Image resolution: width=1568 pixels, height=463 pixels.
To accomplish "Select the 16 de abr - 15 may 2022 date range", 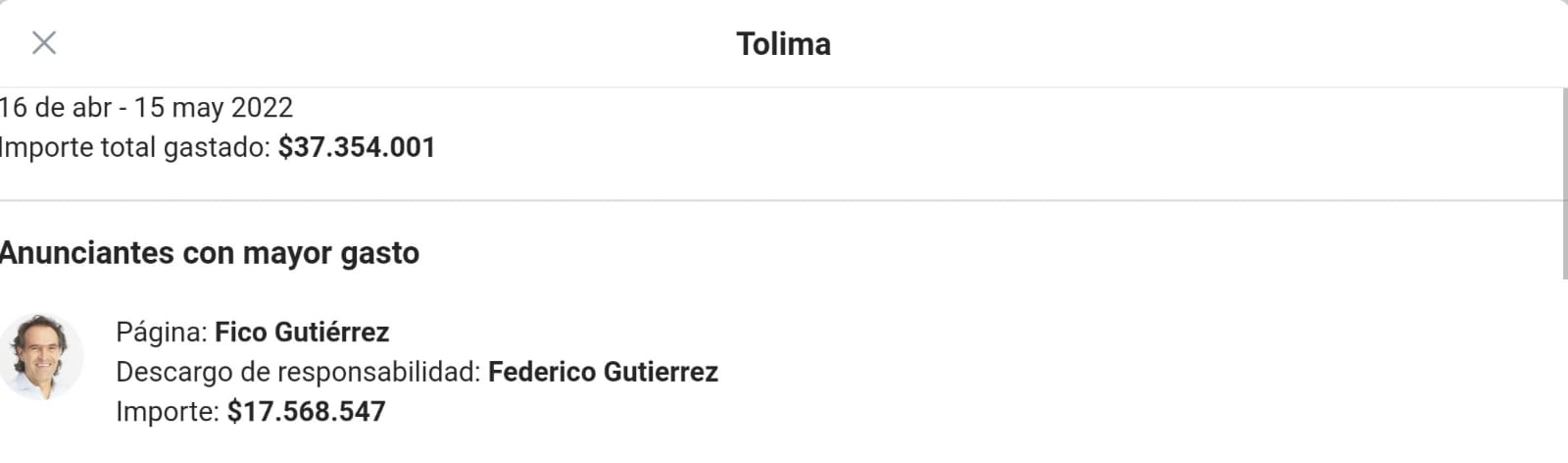I will (146, 107).
